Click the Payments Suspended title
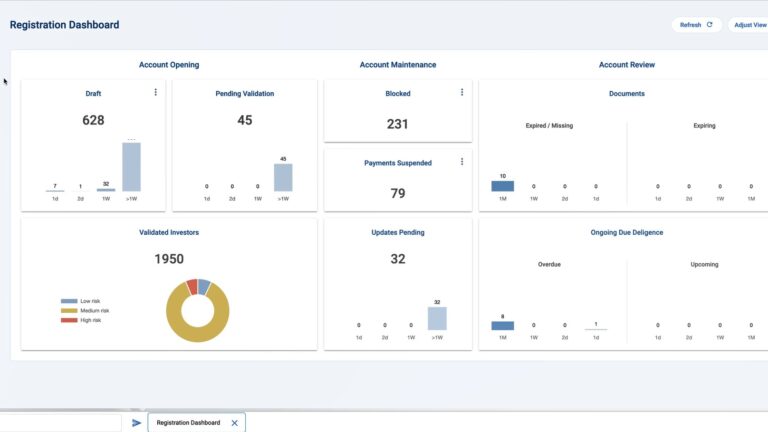 coord(398,163)
